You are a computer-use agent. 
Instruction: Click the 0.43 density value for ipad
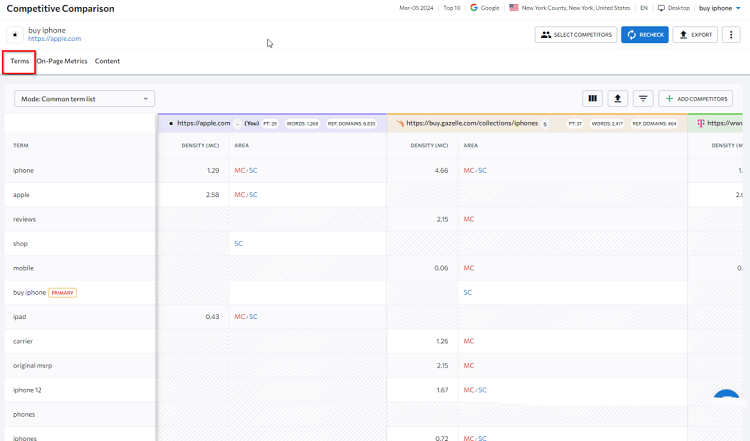[212, 317]
